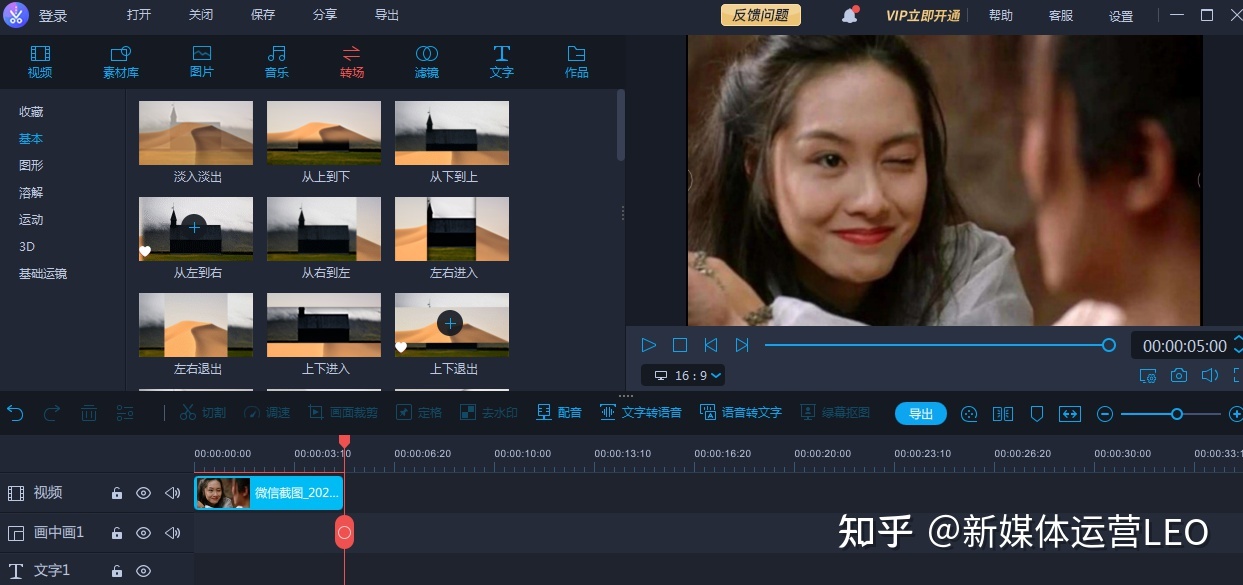Click the 导出 export button
1243x585 pixels.
(x=920, y=413)
